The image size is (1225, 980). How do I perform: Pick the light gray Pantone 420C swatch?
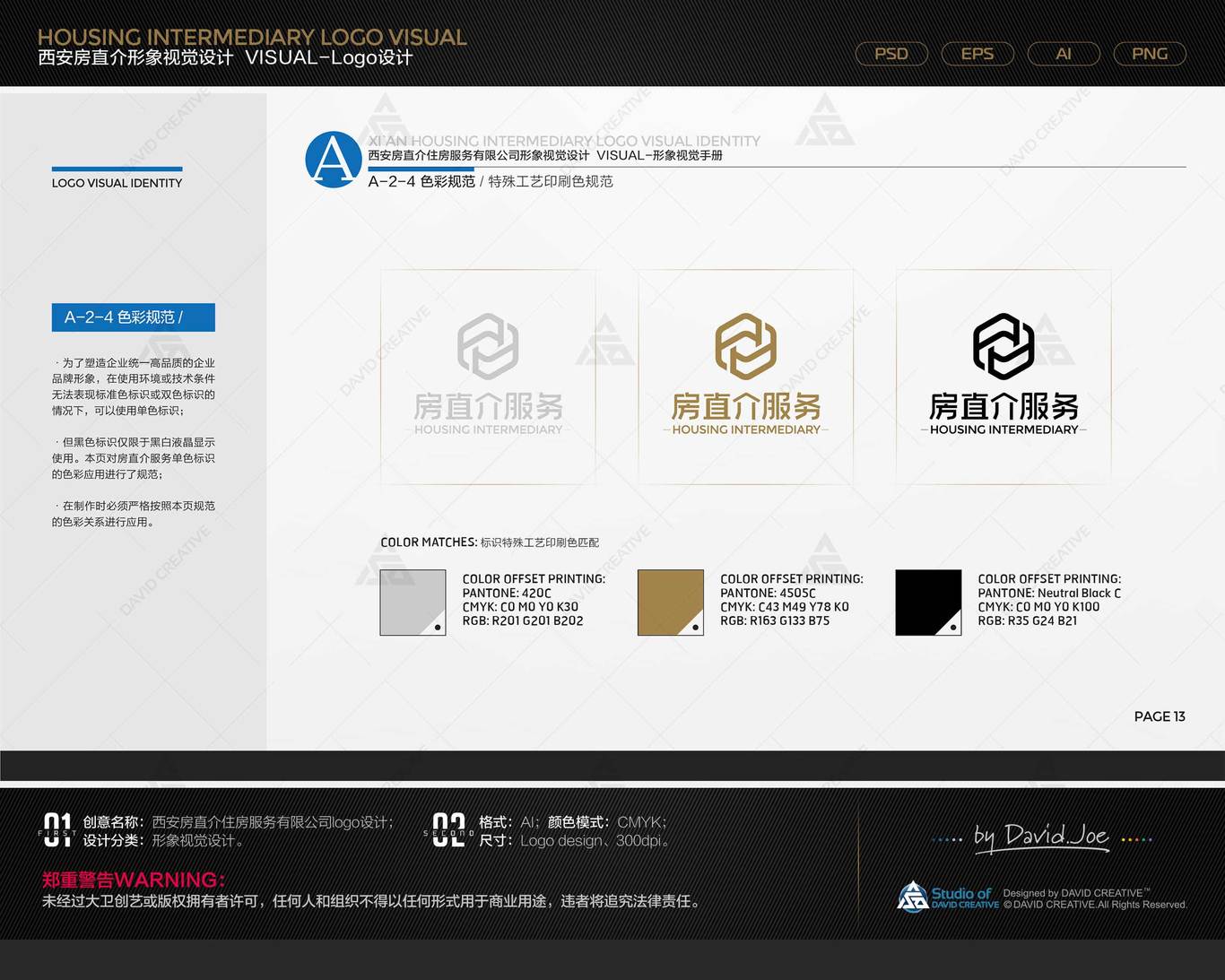(x=413, y=603)
